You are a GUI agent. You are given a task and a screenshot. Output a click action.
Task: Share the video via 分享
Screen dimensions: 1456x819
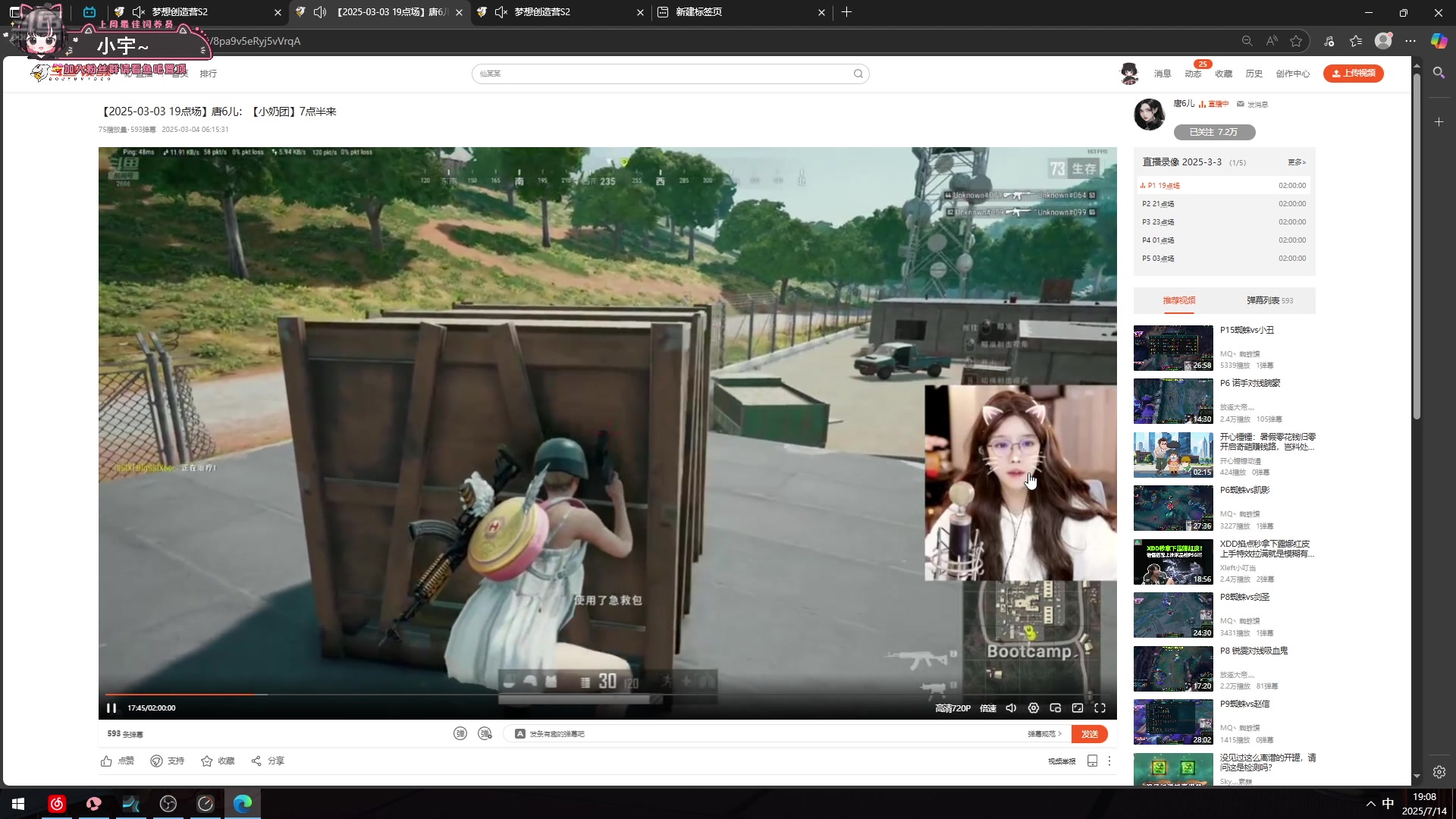coord(268,761)
